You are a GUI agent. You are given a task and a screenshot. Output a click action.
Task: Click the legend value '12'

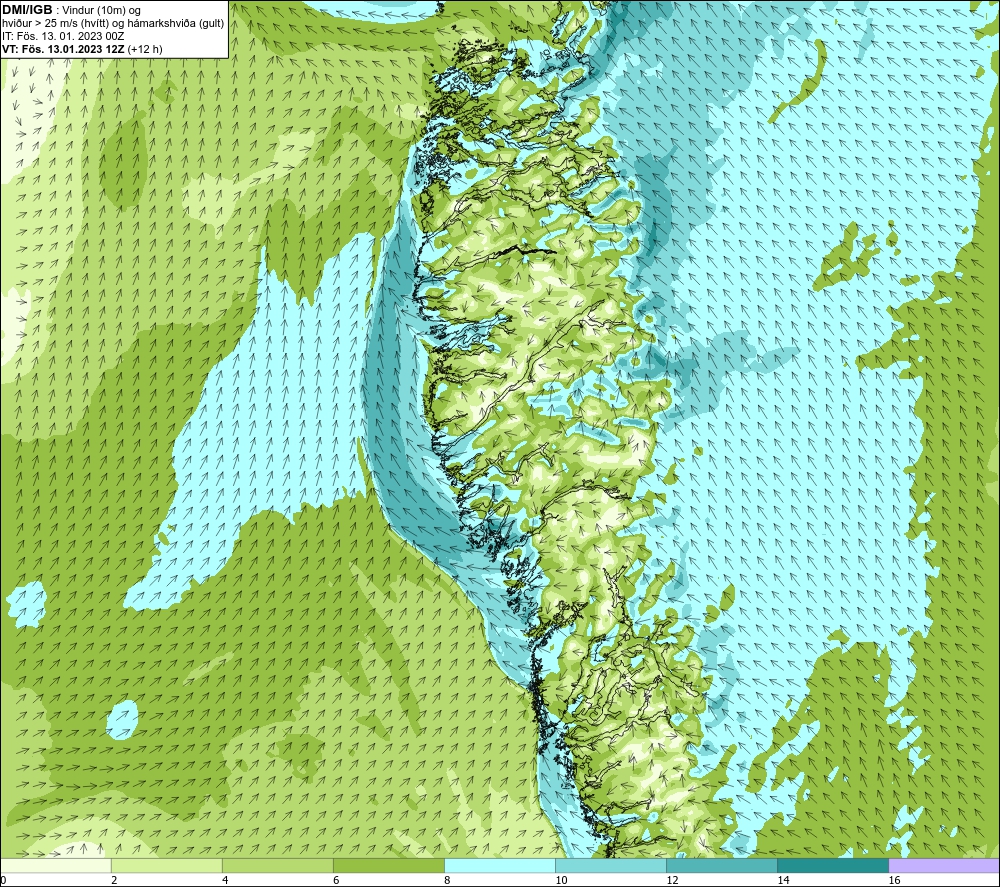(x=672, y=880)
